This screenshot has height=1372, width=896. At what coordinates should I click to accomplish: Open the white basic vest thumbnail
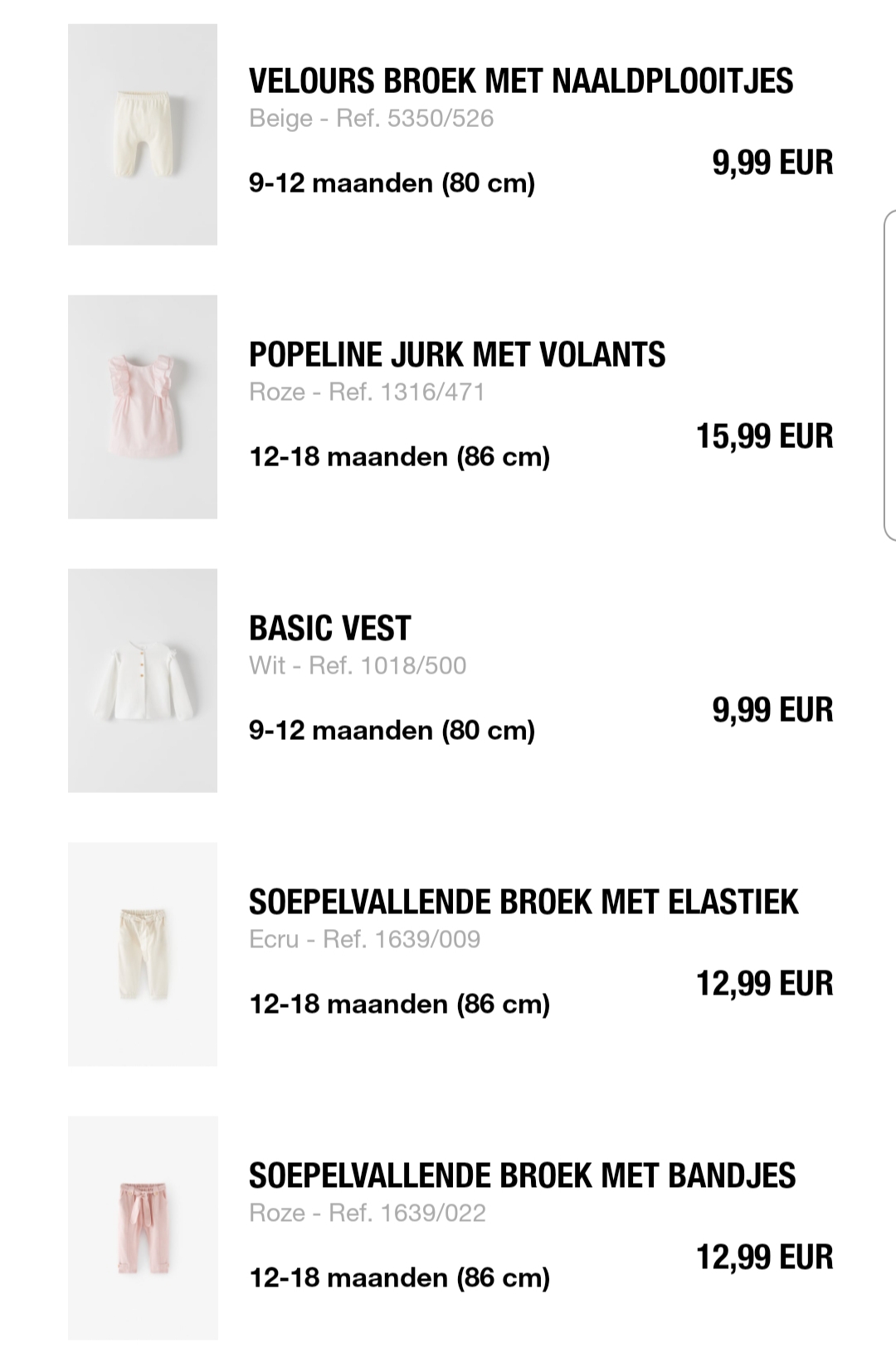point(143,680)
